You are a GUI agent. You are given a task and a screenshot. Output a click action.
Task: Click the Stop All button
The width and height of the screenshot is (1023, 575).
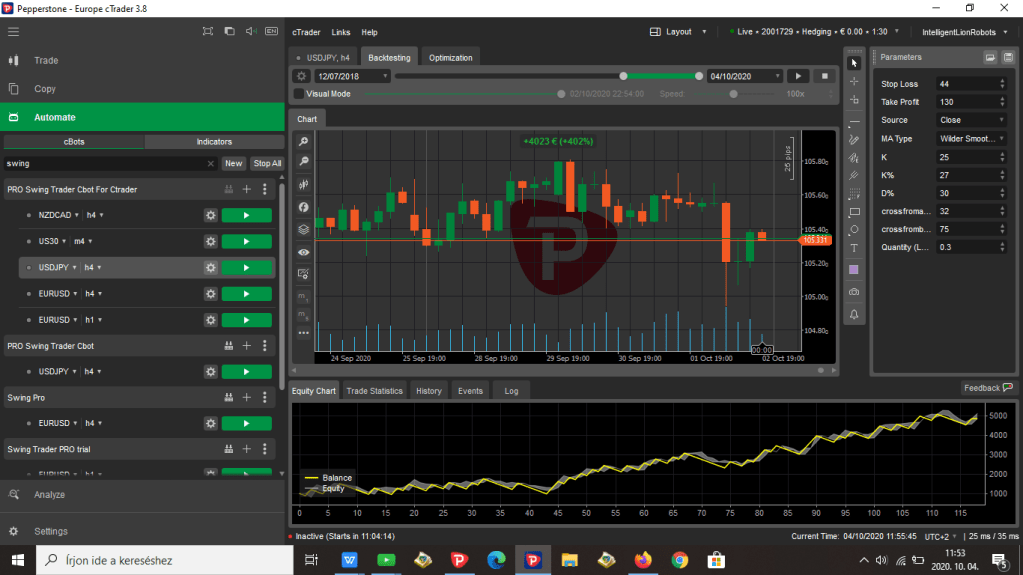pyautogui.click(x=267, y=163)
